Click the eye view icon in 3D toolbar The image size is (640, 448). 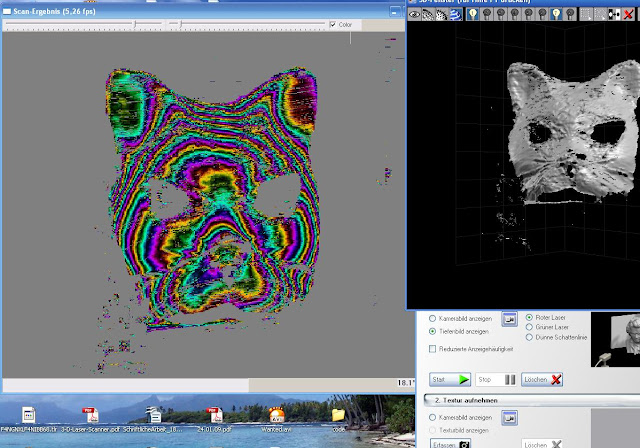point(416,15)
